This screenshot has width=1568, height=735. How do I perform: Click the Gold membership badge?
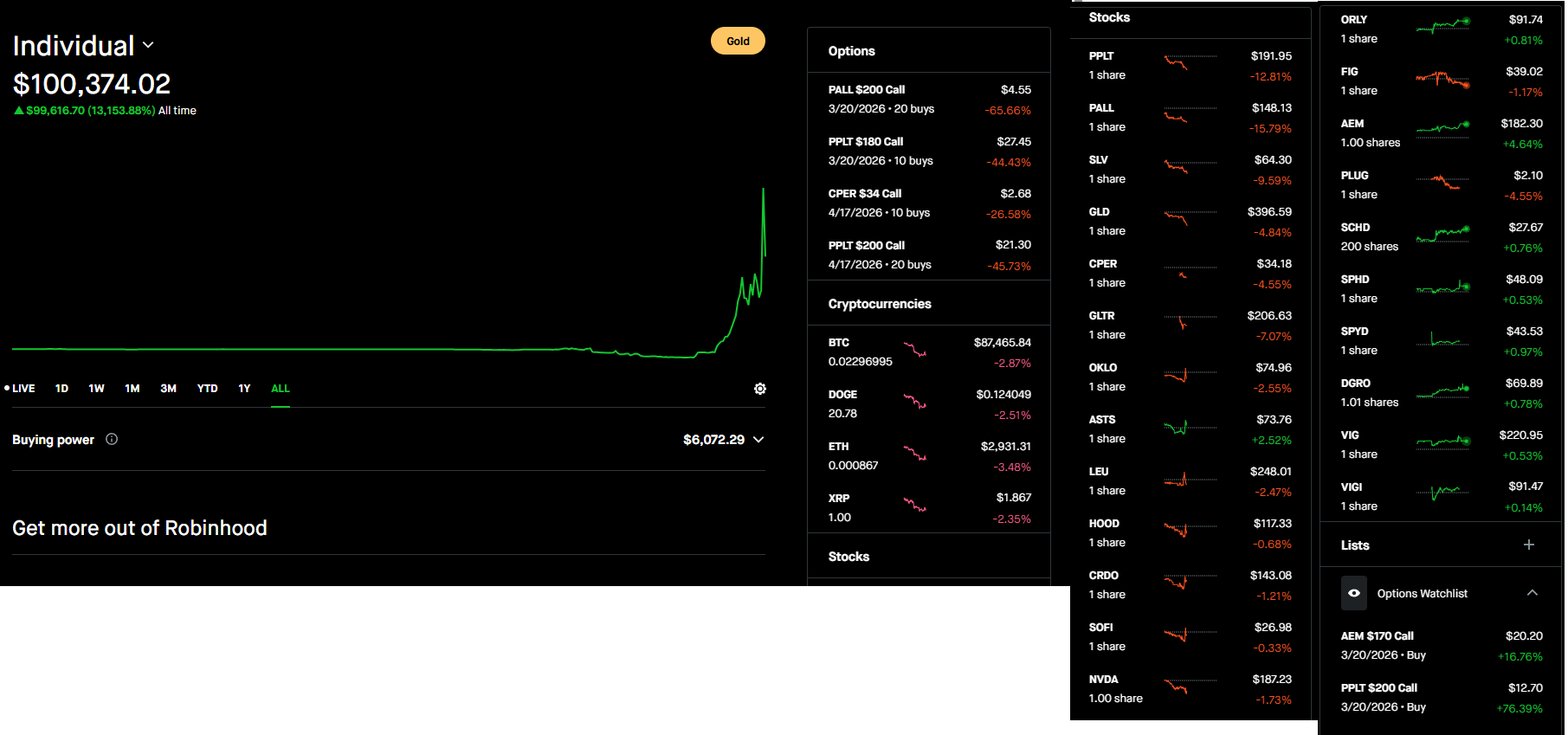738,41
